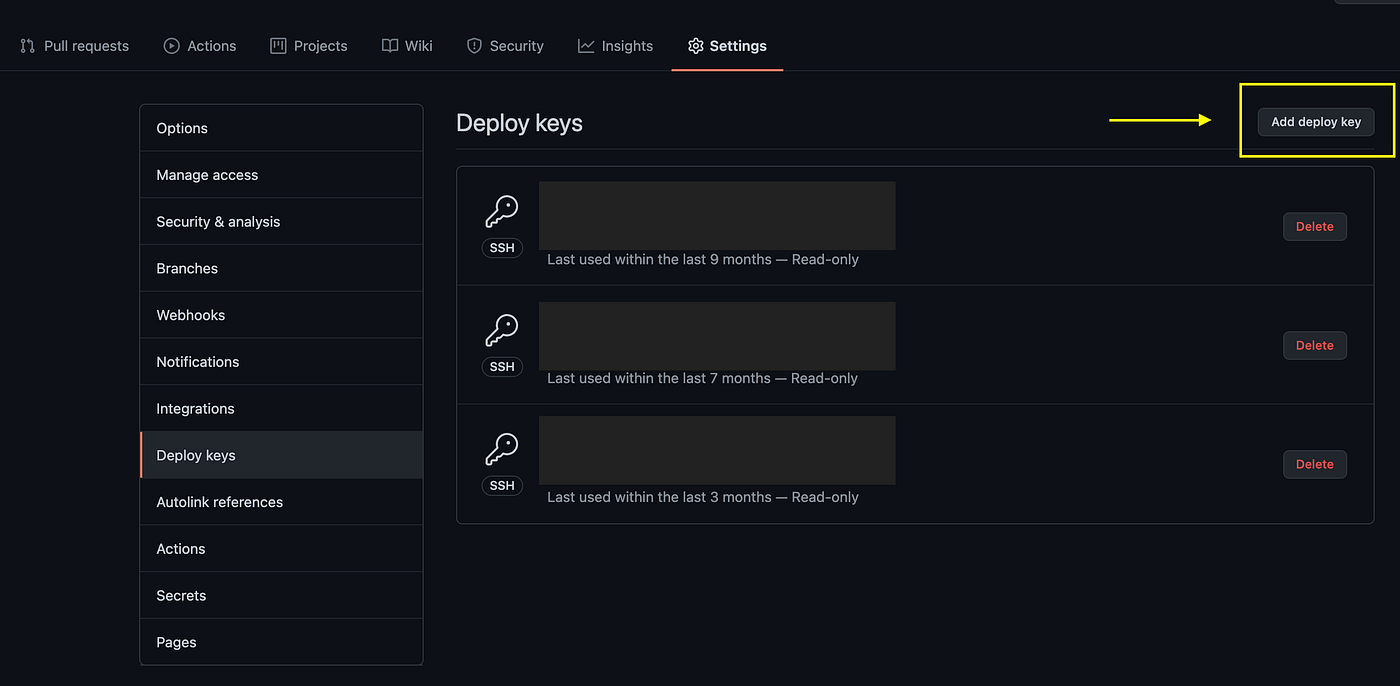Open the Pull requests tab
The image size is (1400, 686).
75,46
